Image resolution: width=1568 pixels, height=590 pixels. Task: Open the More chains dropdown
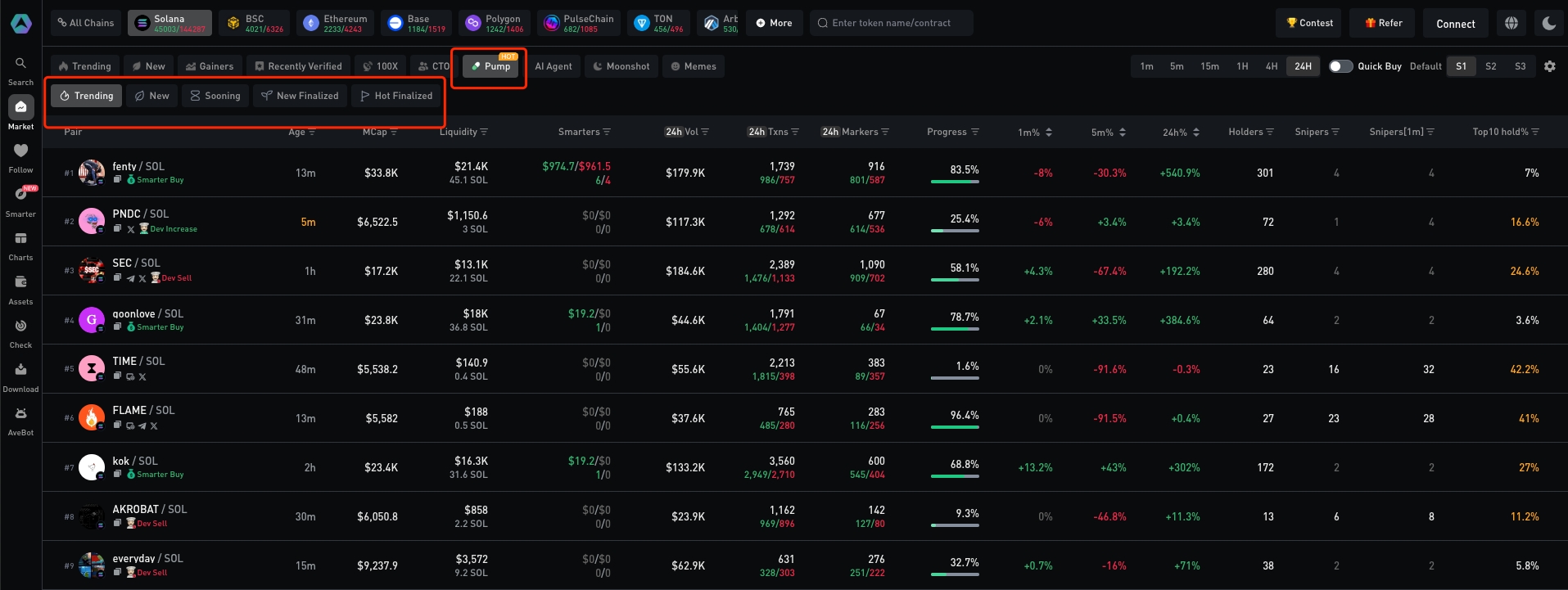click(774, 23)
